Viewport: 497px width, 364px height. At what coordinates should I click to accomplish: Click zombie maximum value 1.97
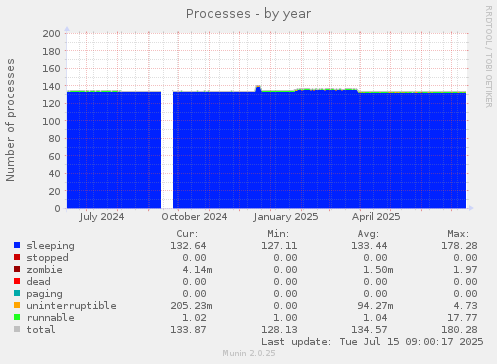465,270
